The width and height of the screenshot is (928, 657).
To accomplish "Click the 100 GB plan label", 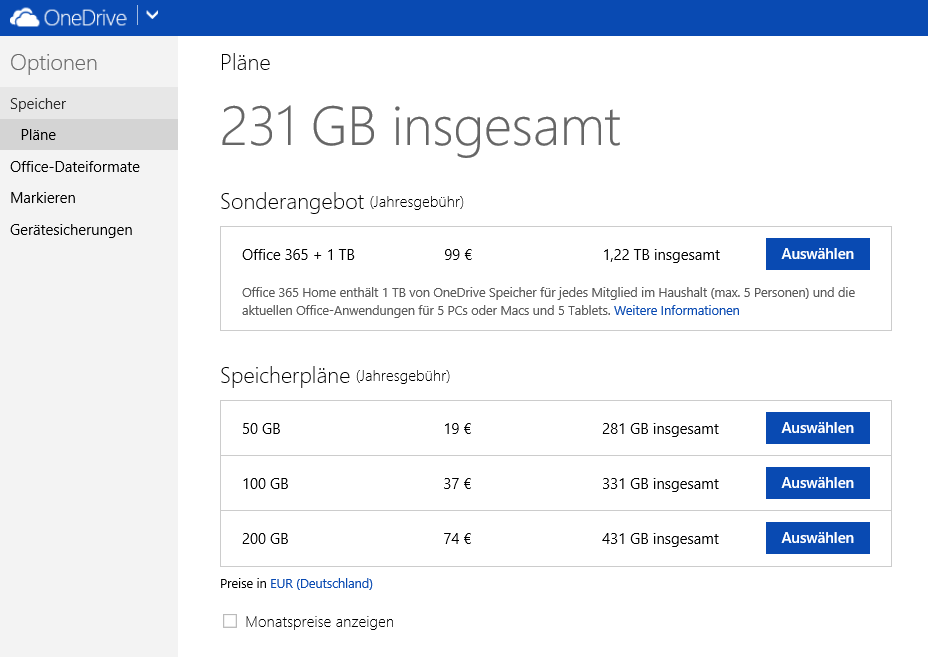I will tap(265, 484).
